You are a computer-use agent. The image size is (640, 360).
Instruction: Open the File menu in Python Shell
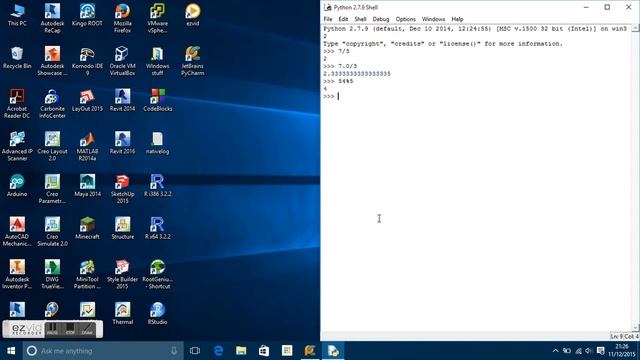328,19
